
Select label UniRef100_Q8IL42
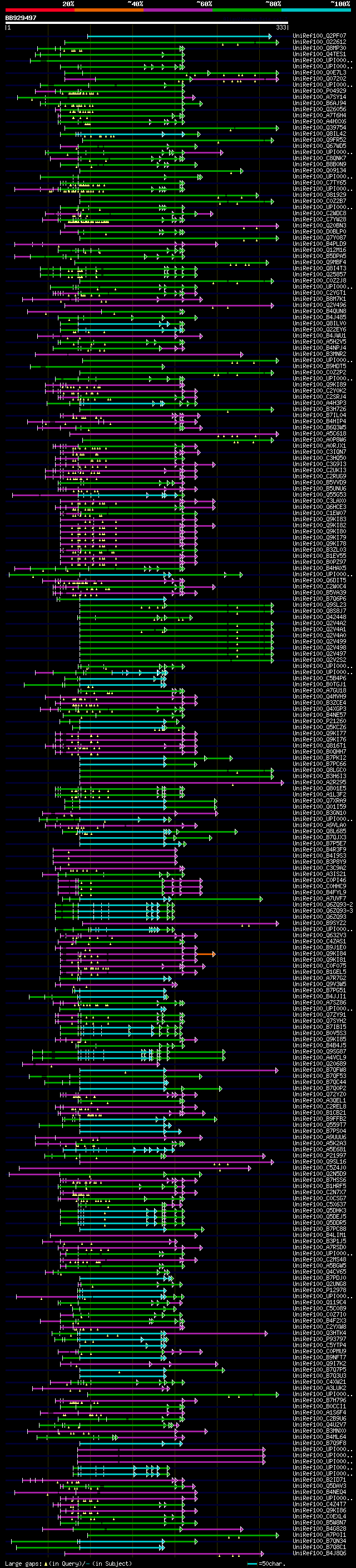[319, 133]
